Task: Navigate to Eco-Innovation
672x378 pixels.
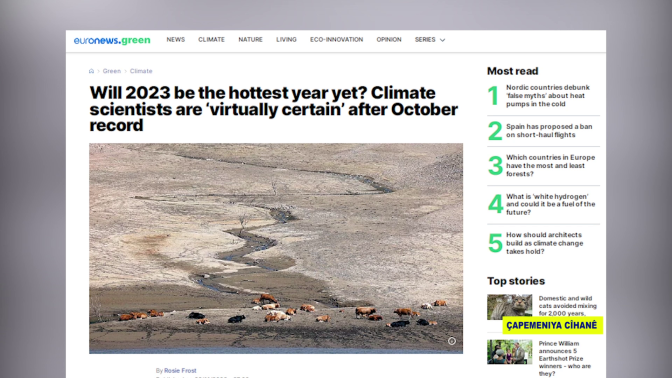Action: [x=336, y=39]
